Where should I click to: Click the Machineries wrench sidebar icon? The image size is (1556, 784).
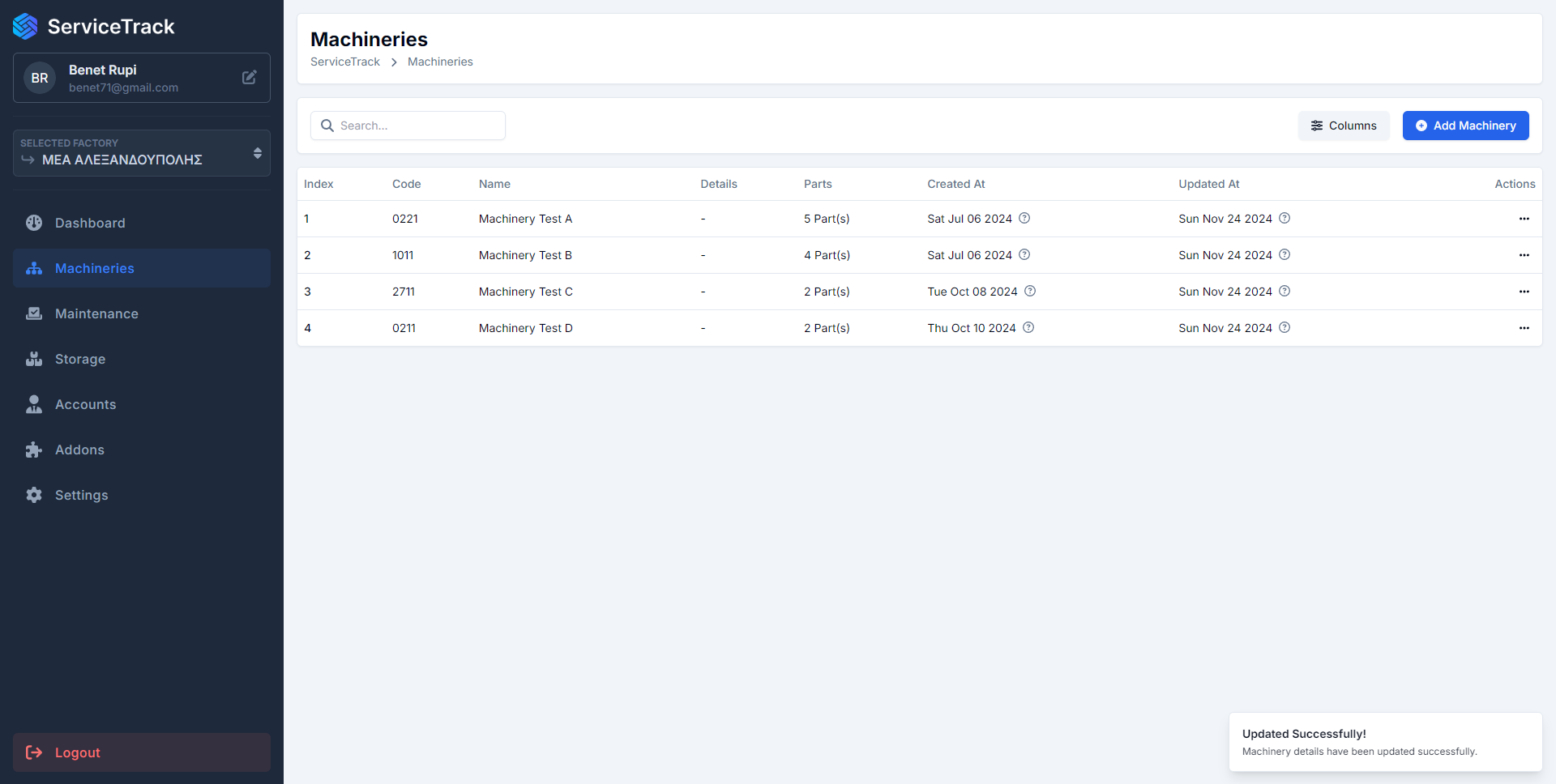pyautogui.click(x=33, y=268)
